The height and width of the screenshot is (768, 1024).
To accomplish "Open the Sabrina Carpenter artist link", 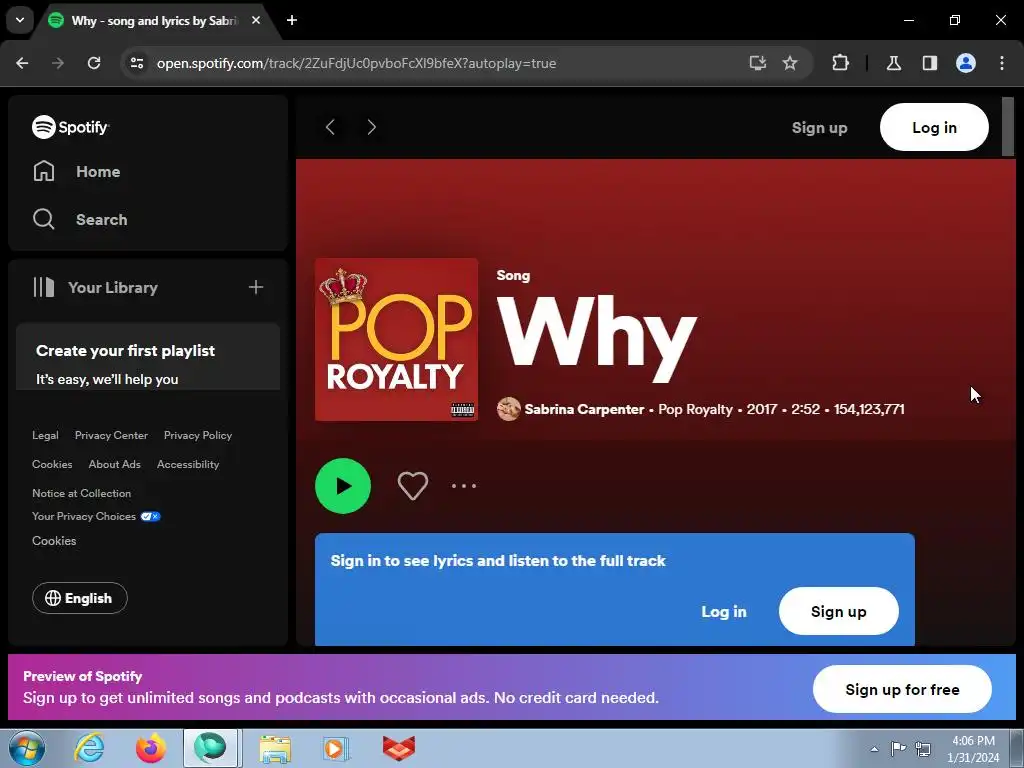I will pyautogui.click(x=584, y=409).
